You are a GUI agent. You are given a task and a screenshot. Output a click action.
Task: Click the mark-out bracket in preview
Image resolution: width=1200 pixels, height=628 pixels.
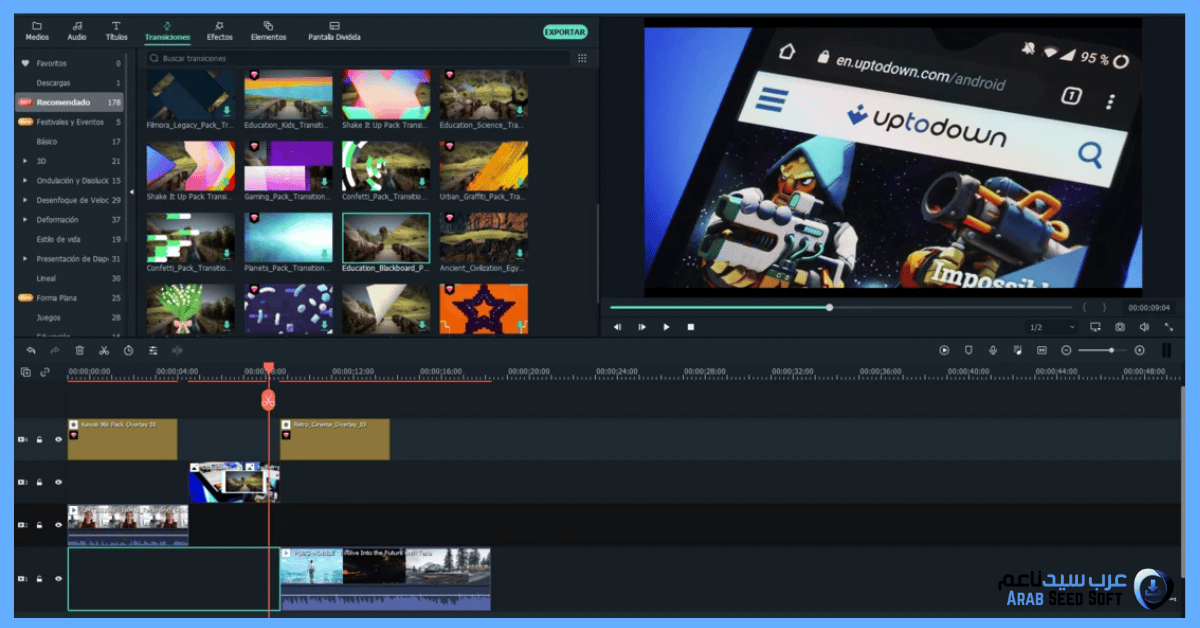click(x=1104, y=308)
